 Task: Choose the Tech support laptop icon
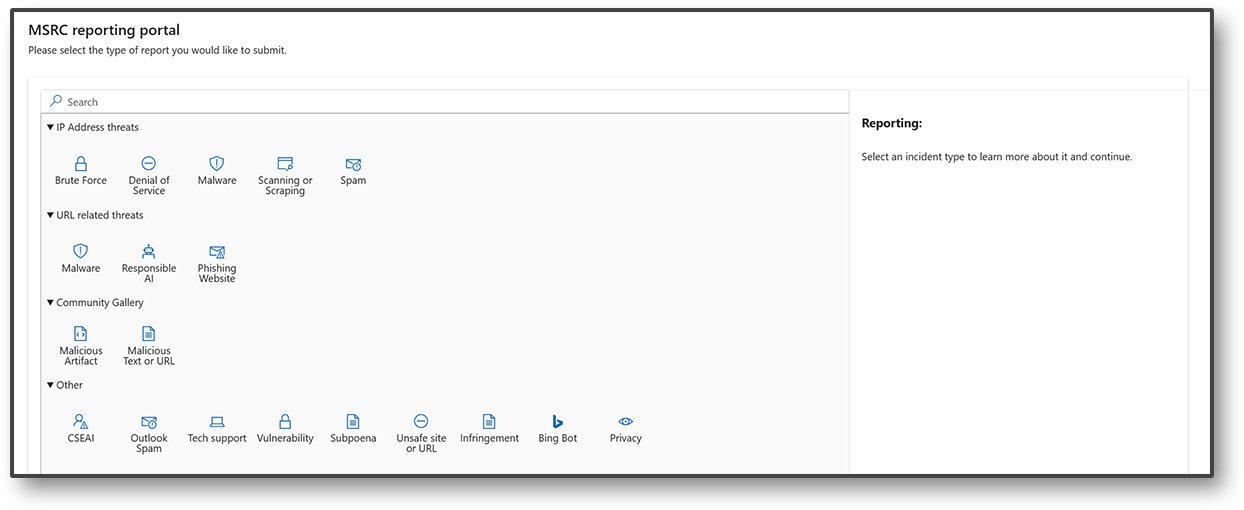[217, 422]
